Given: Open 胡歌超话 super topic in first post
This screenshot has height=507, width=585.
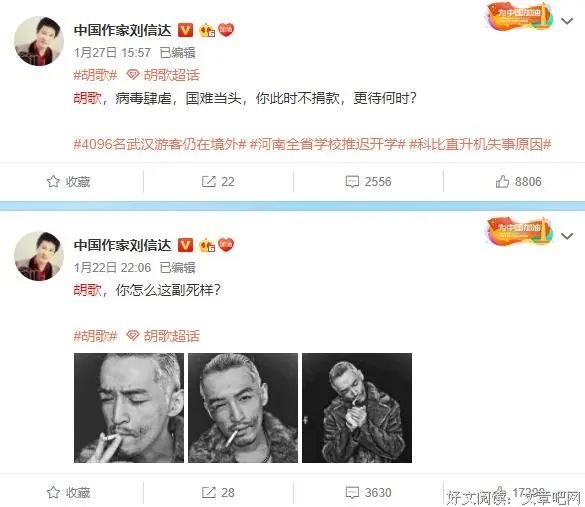Looking at the screenshot, I should pyautogui.click(x=163, y=75).
